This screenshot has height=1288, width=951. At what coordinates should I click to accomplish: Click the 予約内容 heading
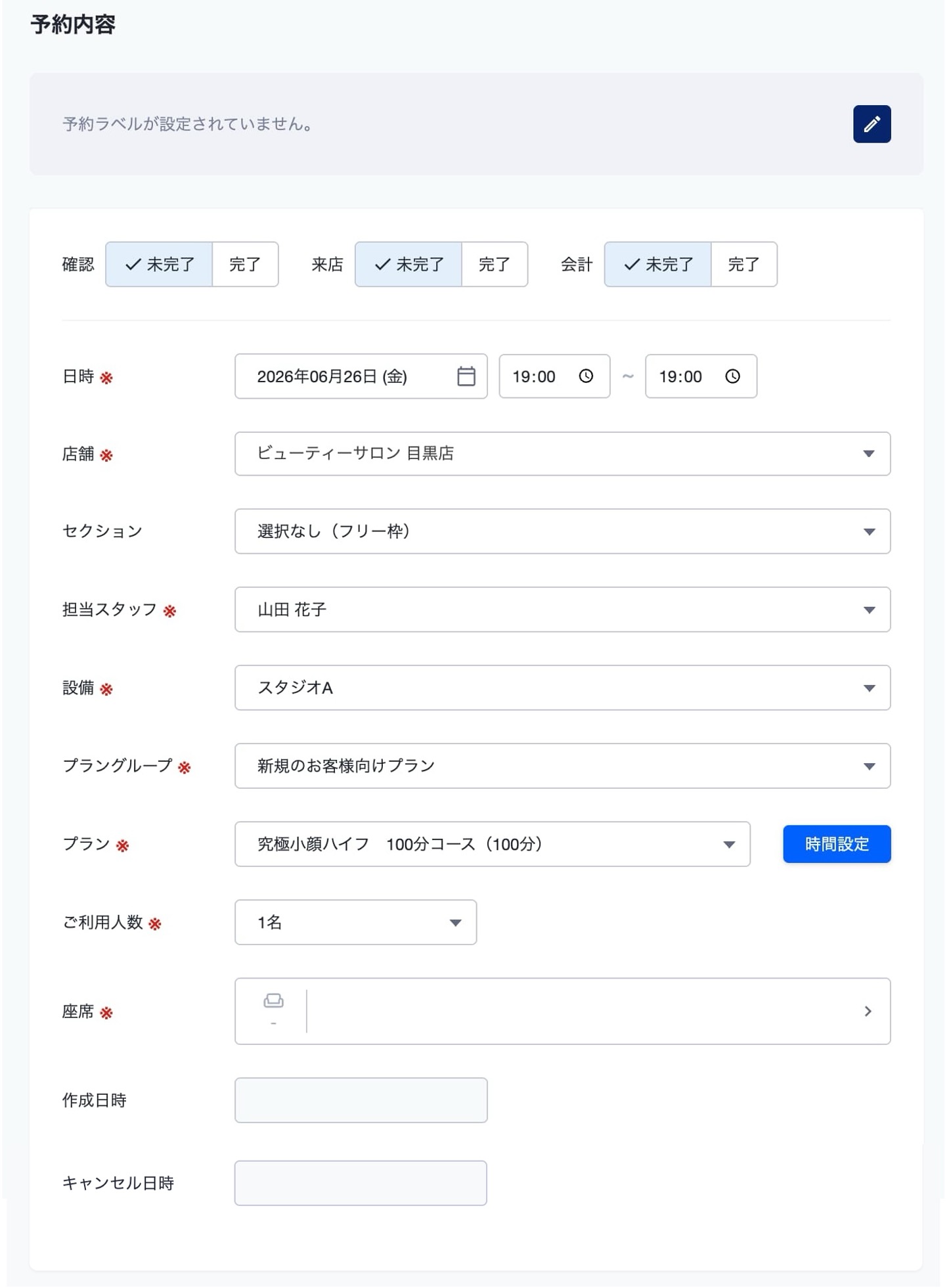click(x=73, y=24)
